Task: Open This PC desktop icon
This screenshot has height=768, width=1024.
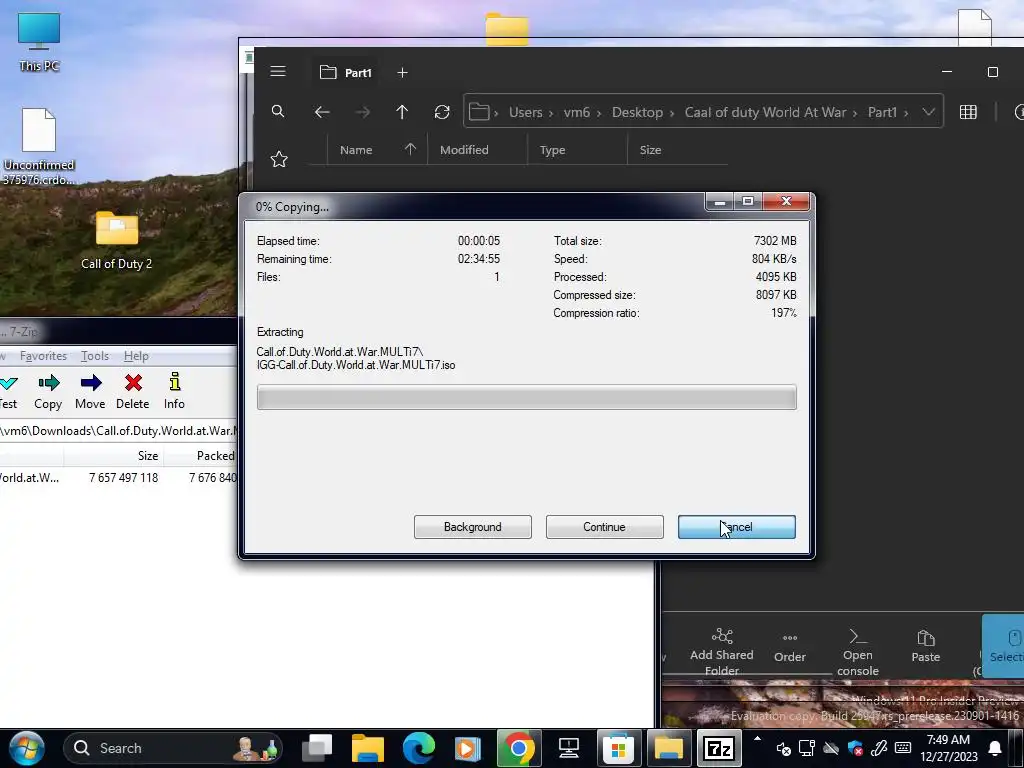Action: pos(39,42)
